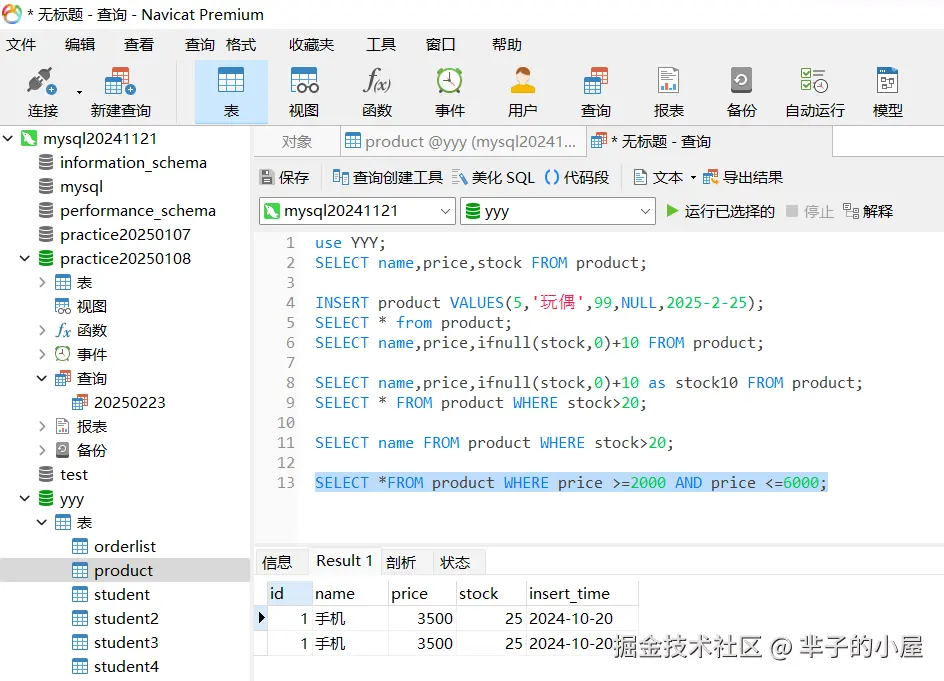
Task: Open the 备份 backup toolbar button
Action: (741, 92)
